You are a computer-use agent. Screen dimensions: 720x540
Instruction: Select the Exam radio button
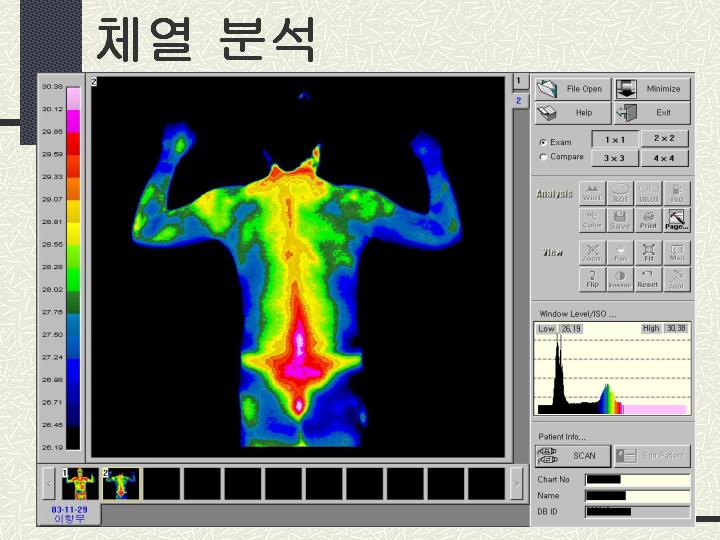[x=543, y=142]
